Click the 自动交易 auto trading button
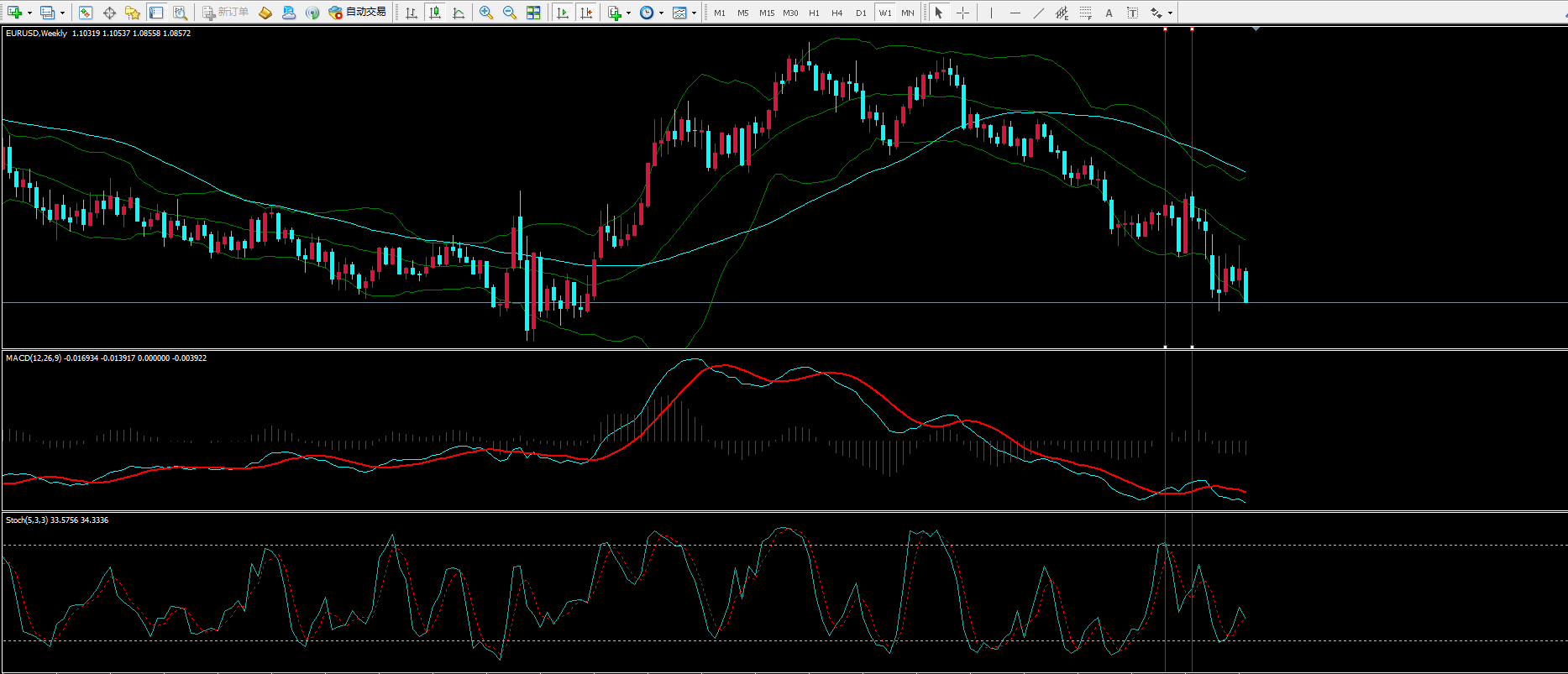Viewport: 1568px width, 674px height. pyautogui.click(x=358, y=13)
